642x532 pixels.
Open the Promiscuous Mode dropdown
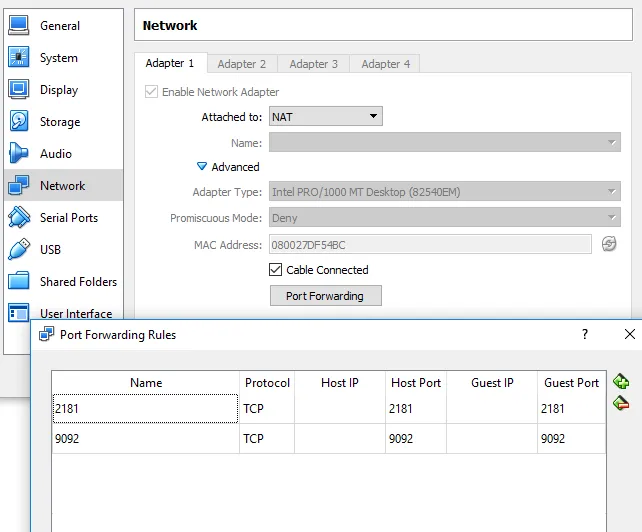[444, 218]
